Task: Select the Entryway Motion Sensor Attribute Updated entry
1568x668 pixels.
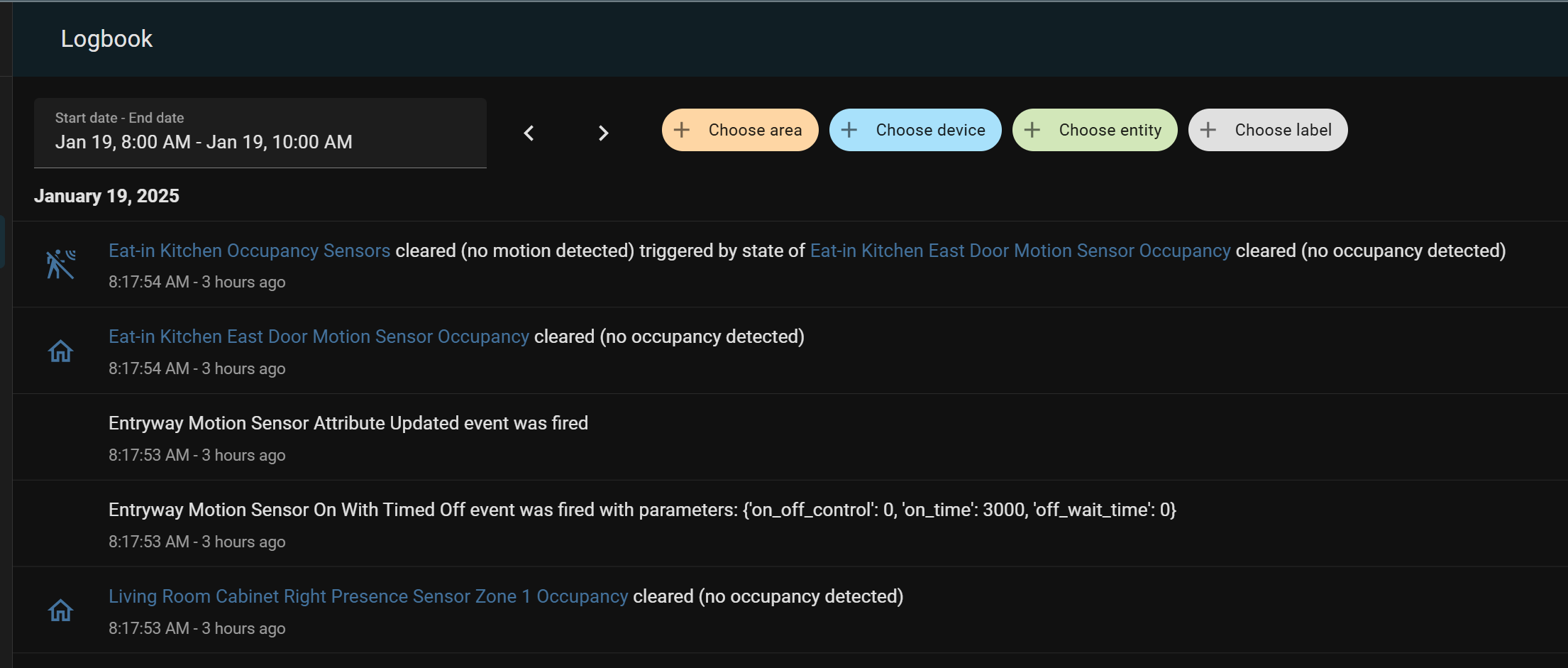Action: click(348, 423)
